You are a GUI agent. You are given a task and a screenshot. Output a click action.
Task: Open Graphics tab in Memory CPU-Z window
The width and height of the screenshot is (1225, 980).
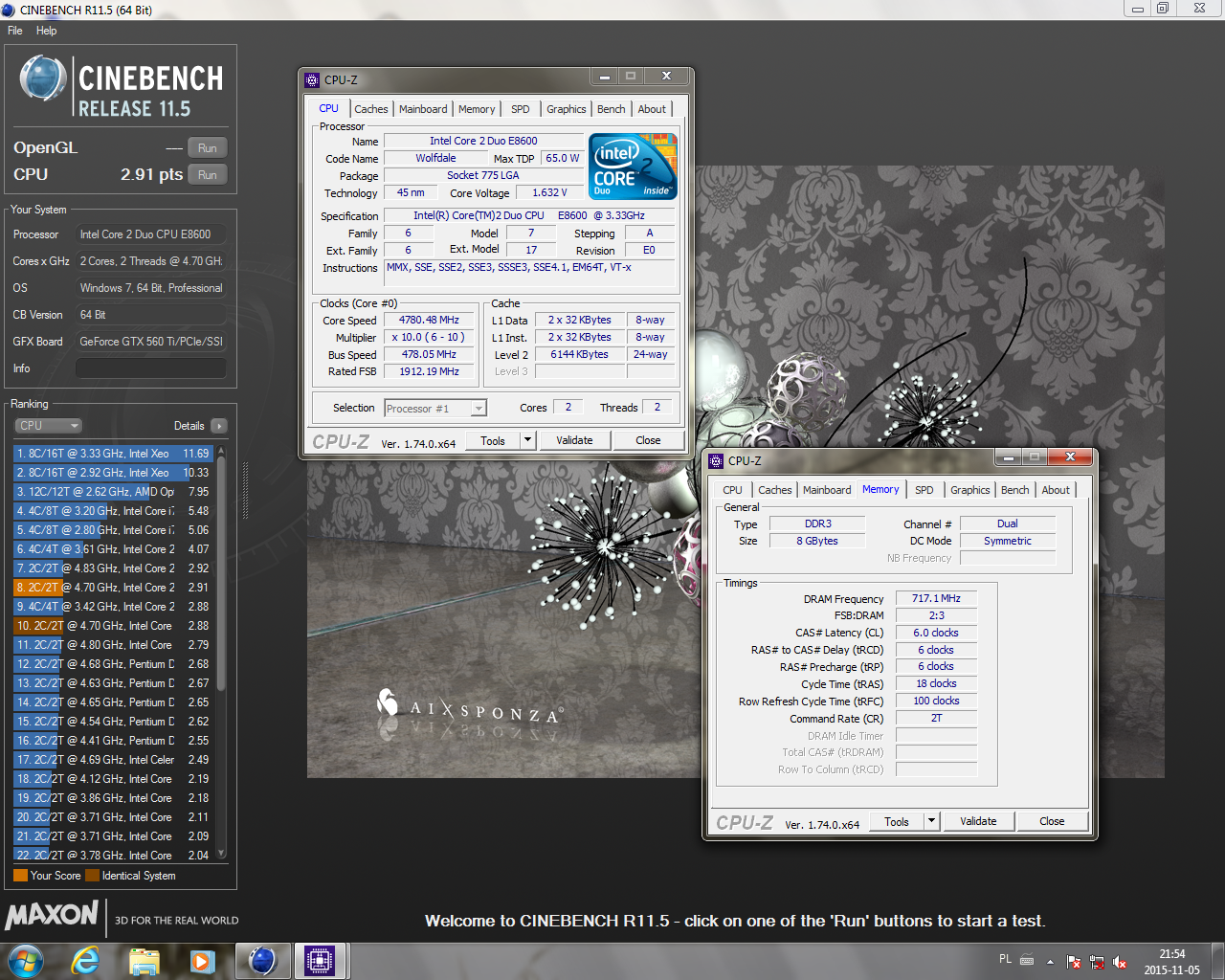[970, 490]
